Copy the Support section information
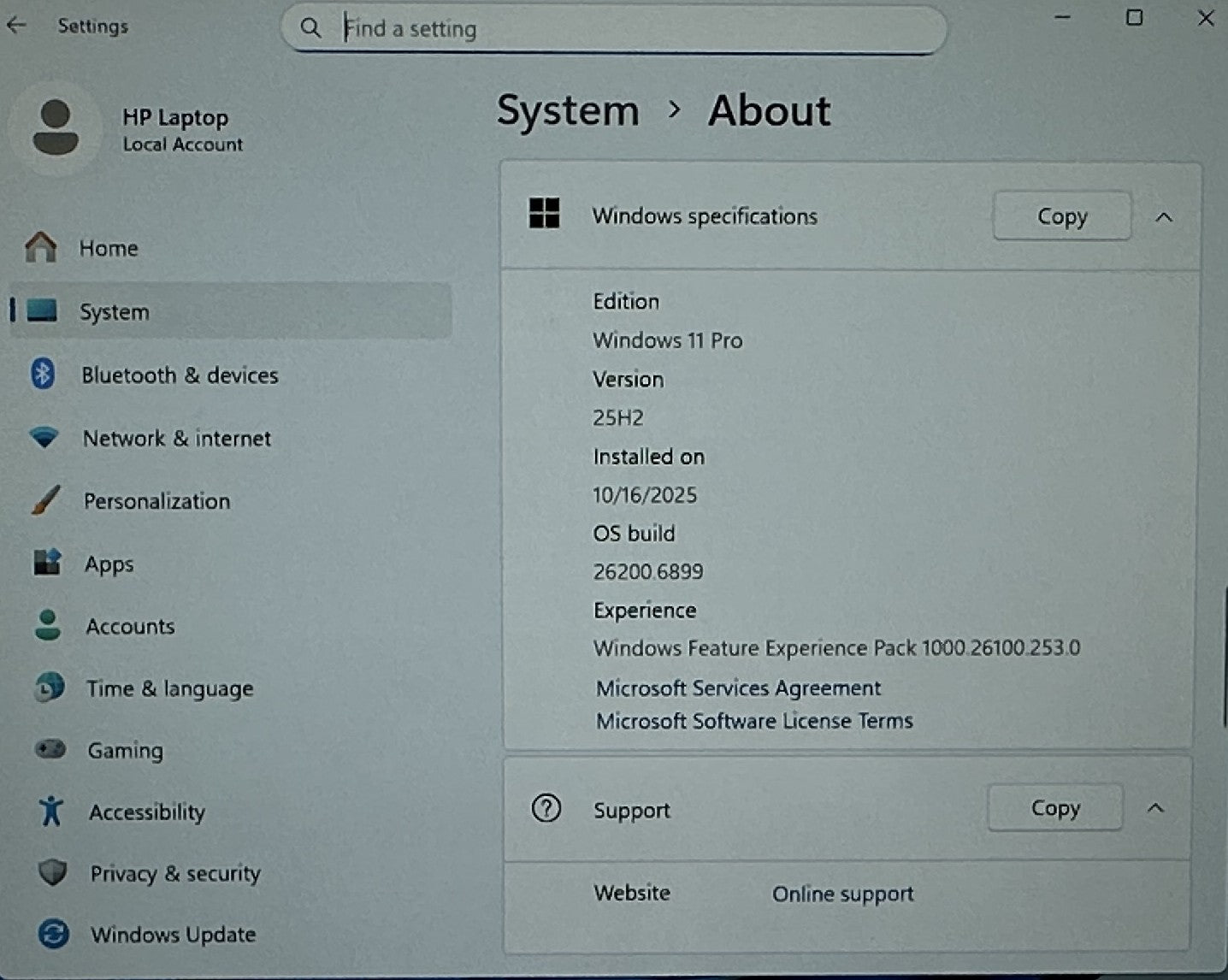This screenshot has width=1228, height=980. tap(1054, 808)
